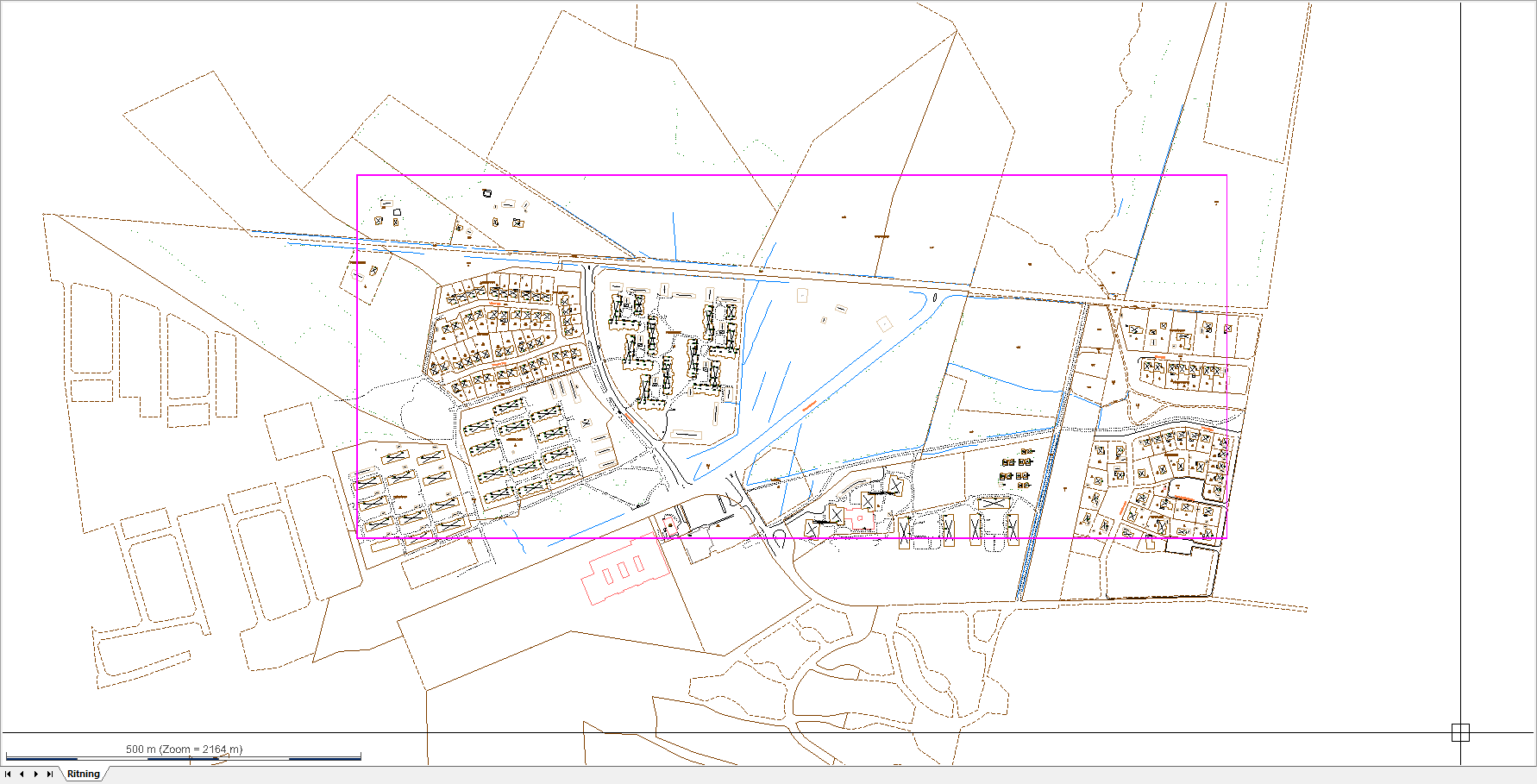1537x784 pixels.
Task: Select the small black building outline at top
Action: click(486, 193)
